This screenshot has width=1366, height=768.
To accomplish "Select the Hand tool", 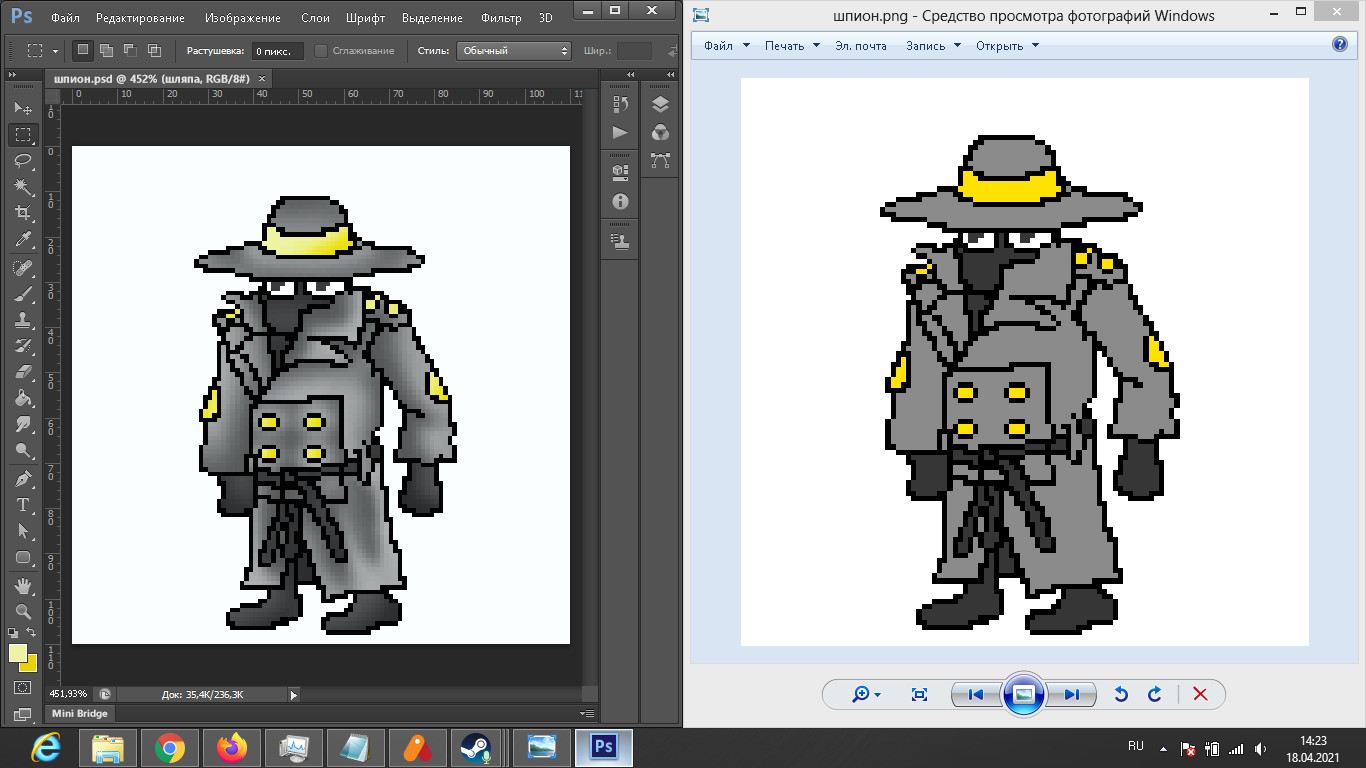I will click(x=23, y=585).
